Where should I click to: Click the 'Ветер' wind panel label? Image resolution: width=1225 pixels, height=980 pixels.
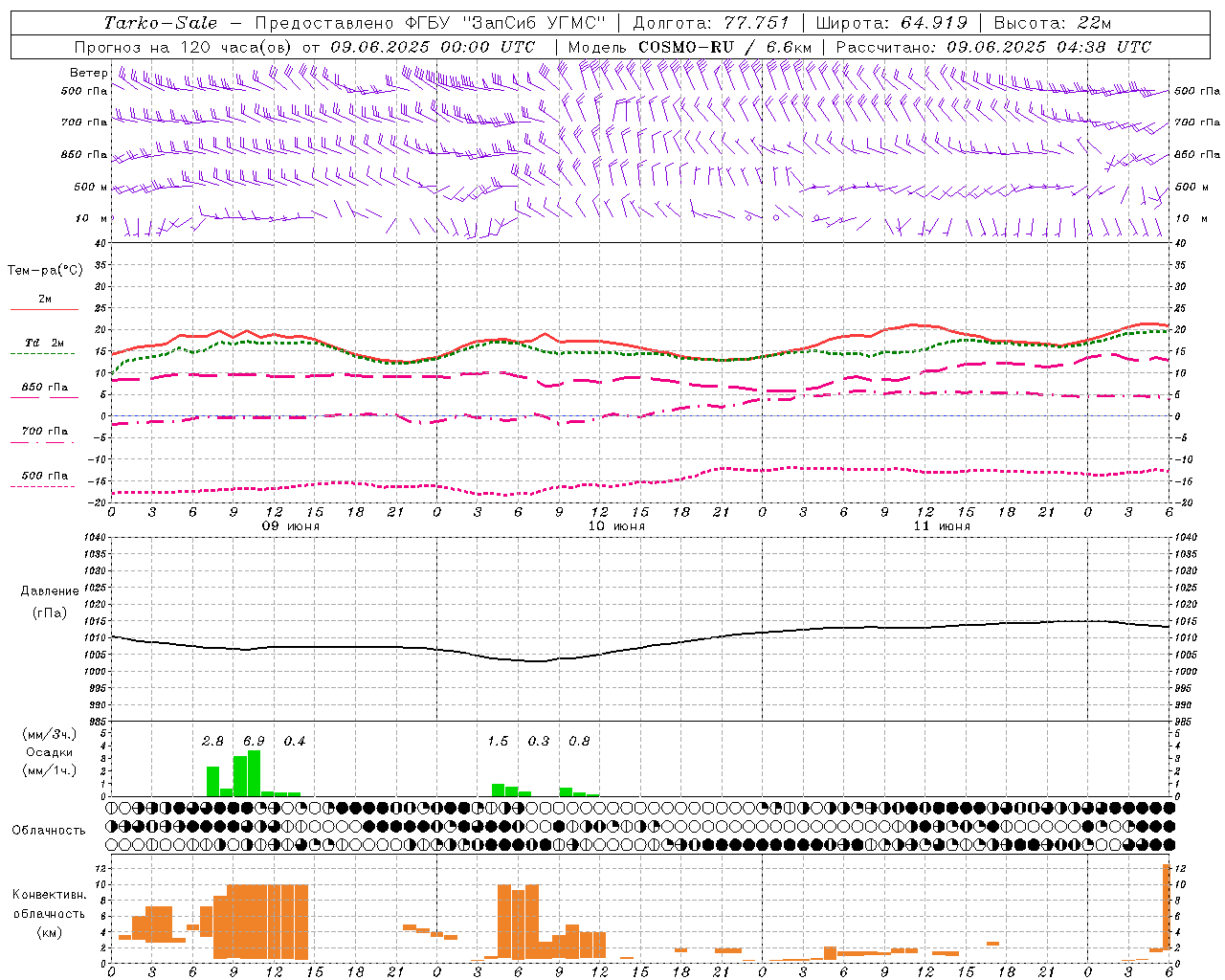[88, 73]
